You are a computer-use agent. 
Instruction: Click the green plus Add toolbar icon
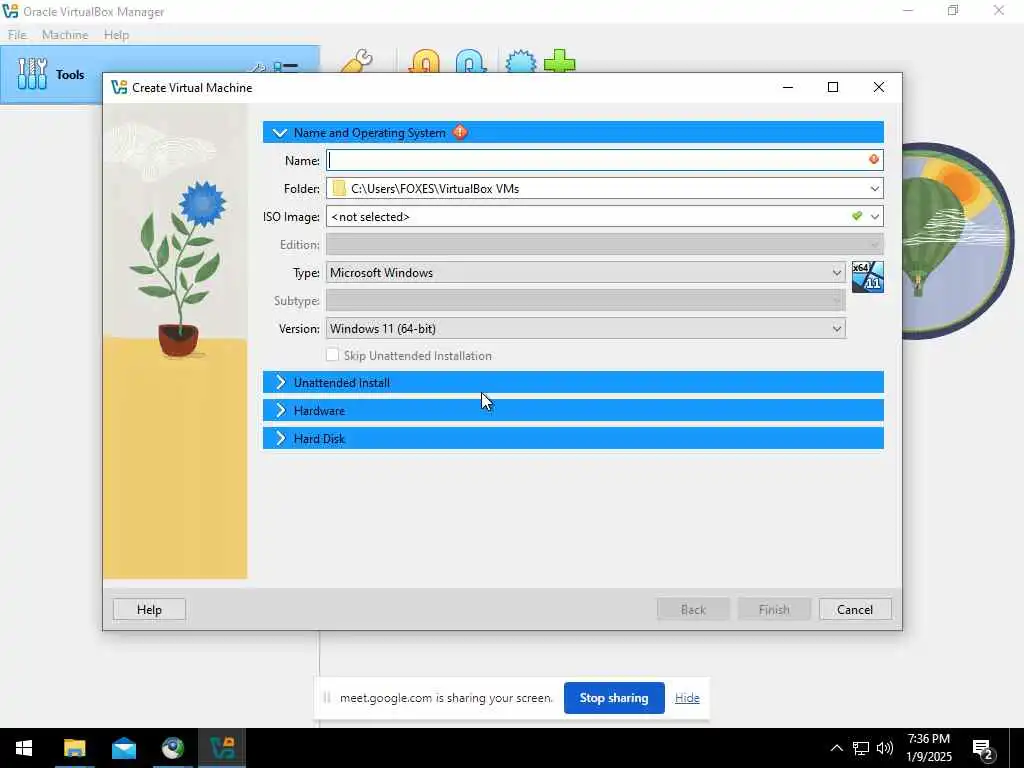(560, 61)
